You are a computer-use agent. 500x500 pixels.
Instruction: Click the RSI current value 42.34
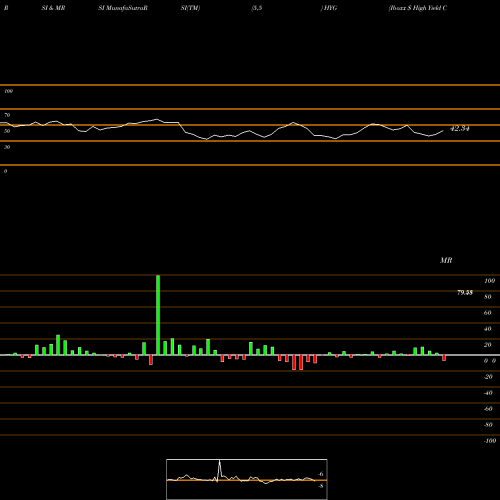click(x=460, y=128)
